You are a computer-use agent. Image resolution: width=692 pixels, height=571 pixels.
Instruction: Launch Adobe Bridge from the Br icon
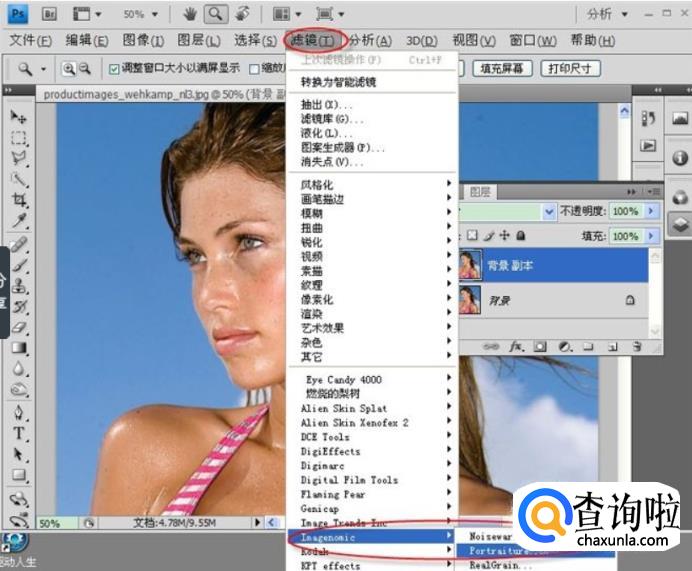coord(50,14)
